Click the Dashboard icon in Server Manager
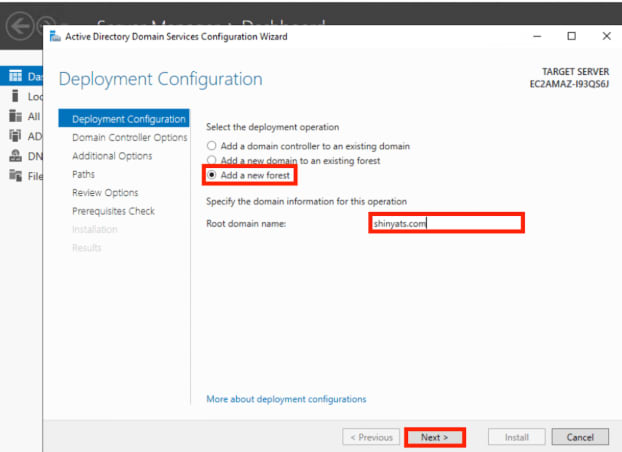The height and width of the screenshot is (452, 622). point(15,75)
